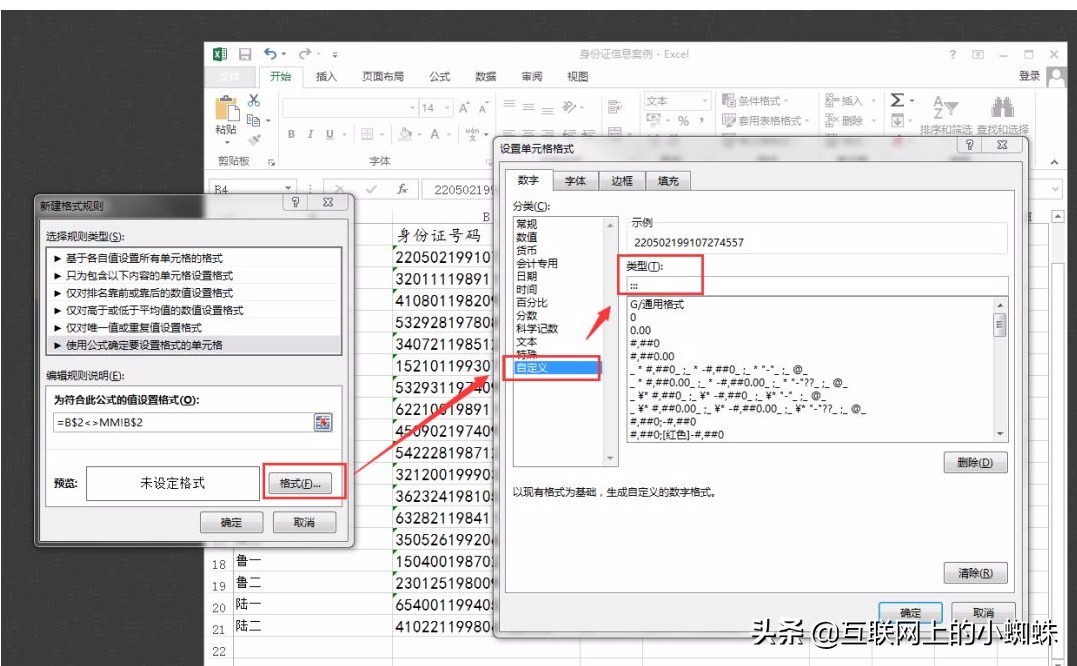Switch to the 字体 tab in dialog

point(578,181)
